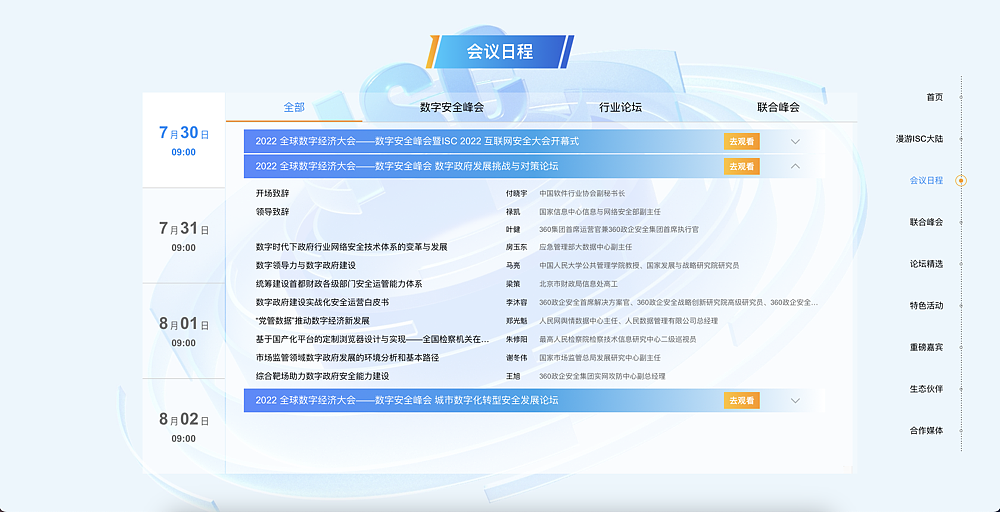Image resolution: width=1000 pixels, height=512 pixels.
Task: Click the 领导致辞 agenda item
Action: click(272, 212)
